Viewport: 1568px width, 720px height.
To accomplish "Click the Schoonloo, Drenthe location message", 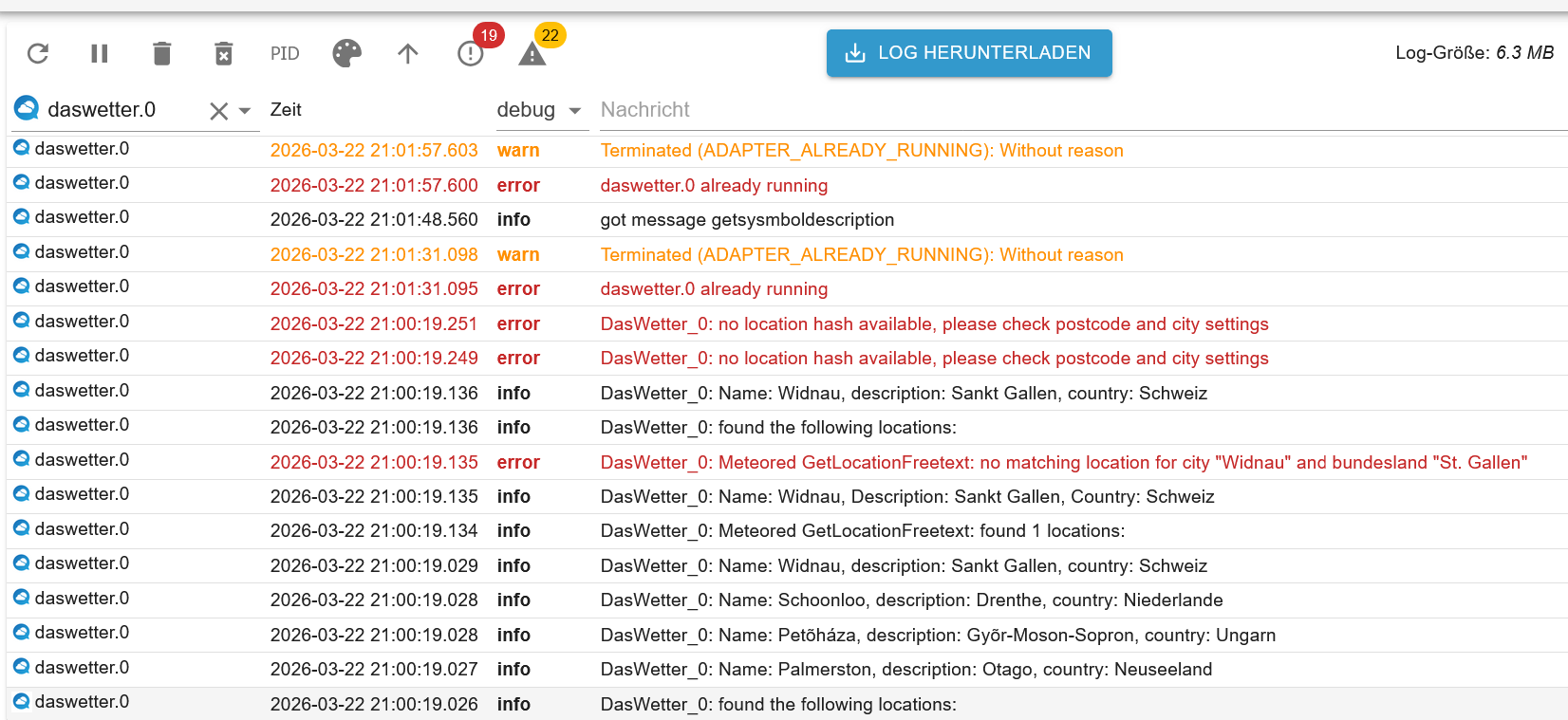I will pos(911,600).
